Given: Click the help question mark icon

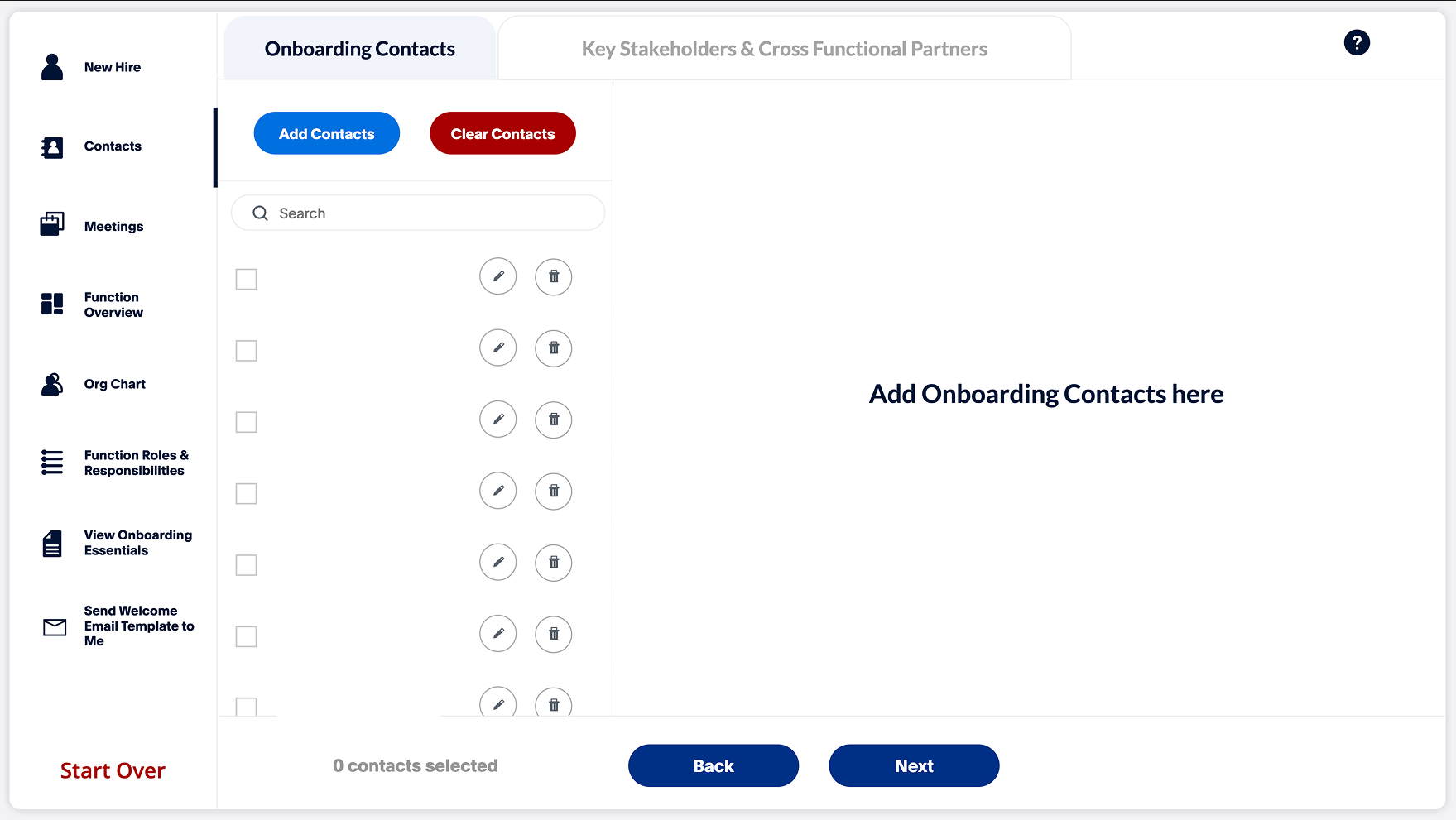Looking at the screenshot, I should pyautogui.click(x=1357, y=42).
